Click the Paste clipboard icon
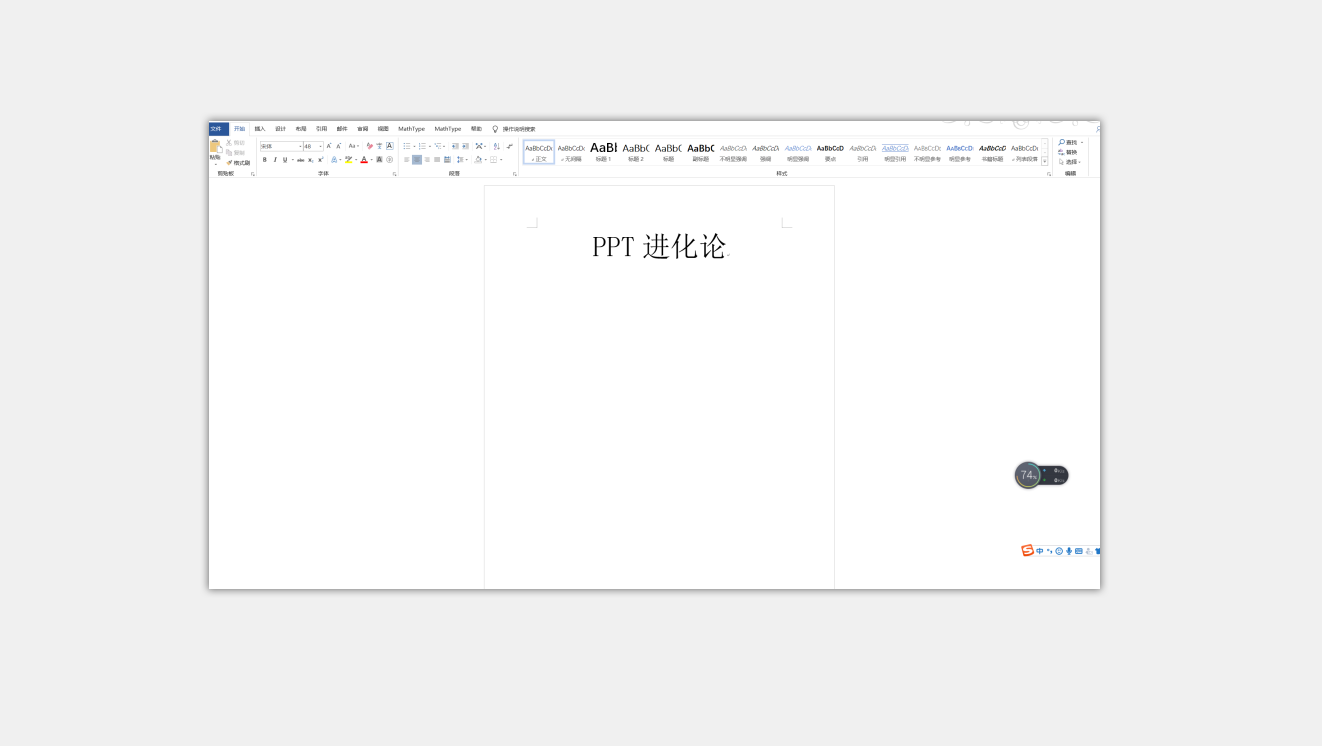The height and width of the screenshot is (746, 1322). pos(215,146)
